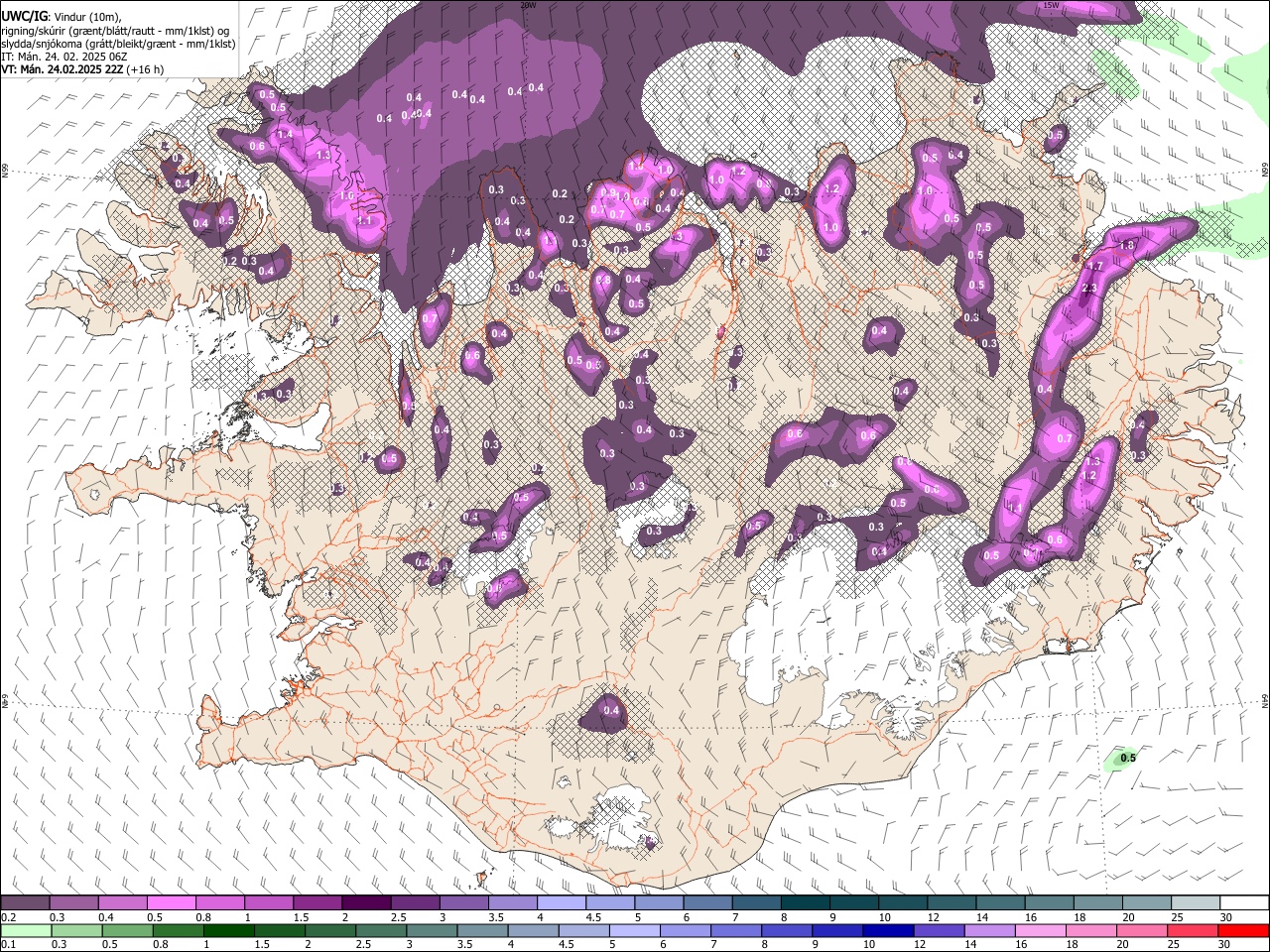
Task: Pick the lower legend swatch between 0.5 and 0.8
Action: point(127,931)
